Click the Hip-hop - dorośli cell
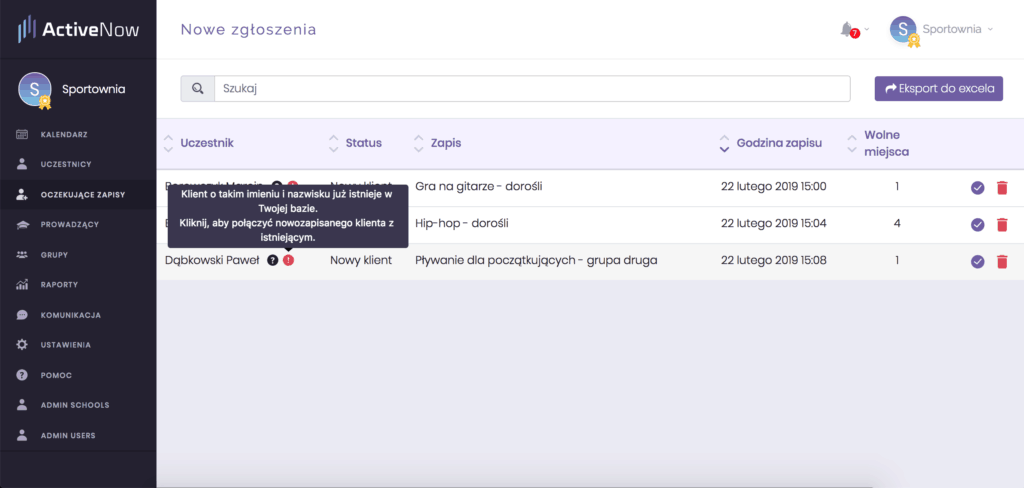1024x488 pixels. [x=462, y=223]
